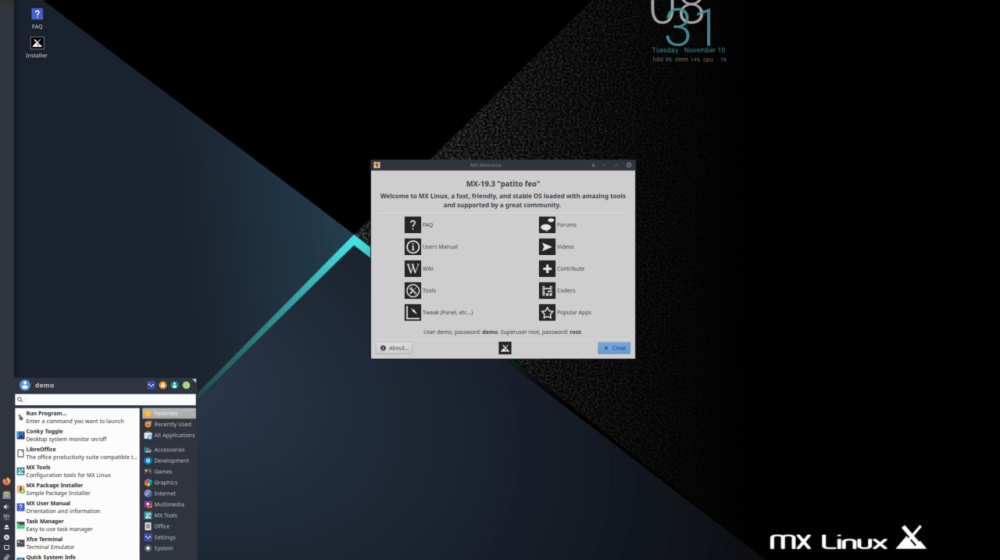Viewport: 1000px width, 560px height.
Task: Click the volume speaker icon in panel
Action: (6, 507)
